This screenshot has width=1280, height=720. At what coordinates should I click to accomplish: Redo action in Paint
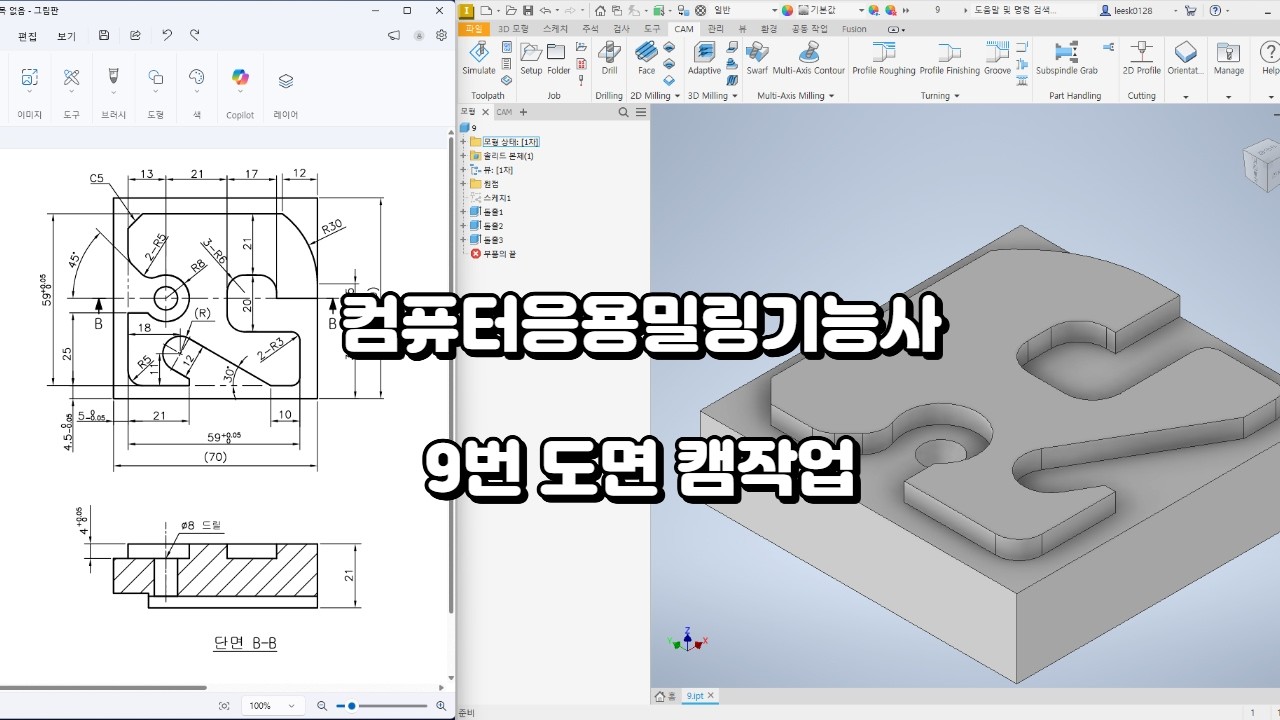(195, 35)
